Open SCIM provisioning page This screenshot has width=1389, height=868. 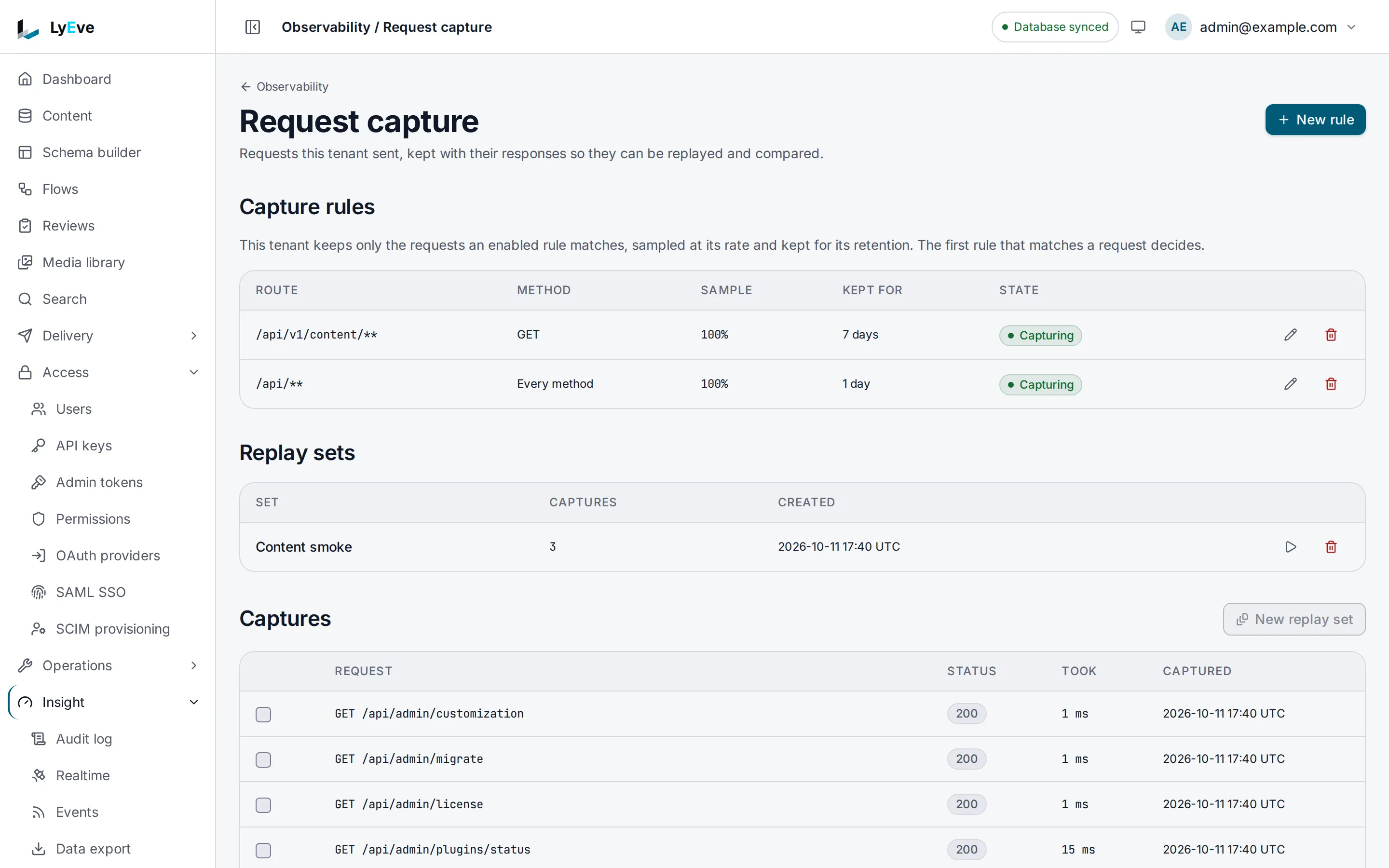tap(114, 629)
